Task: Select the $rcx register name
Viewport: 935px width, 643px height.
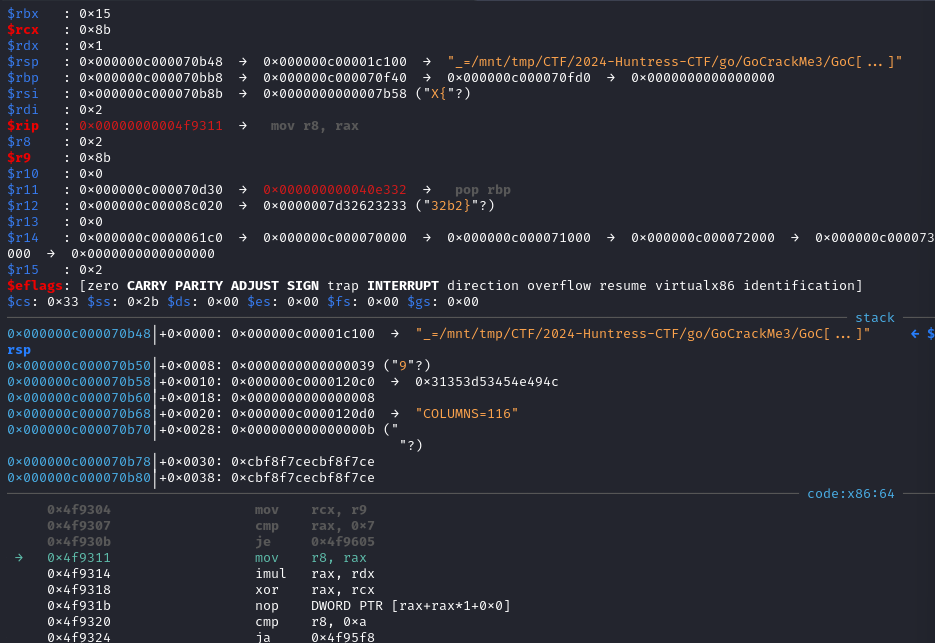Action: (x=23, y=30)
